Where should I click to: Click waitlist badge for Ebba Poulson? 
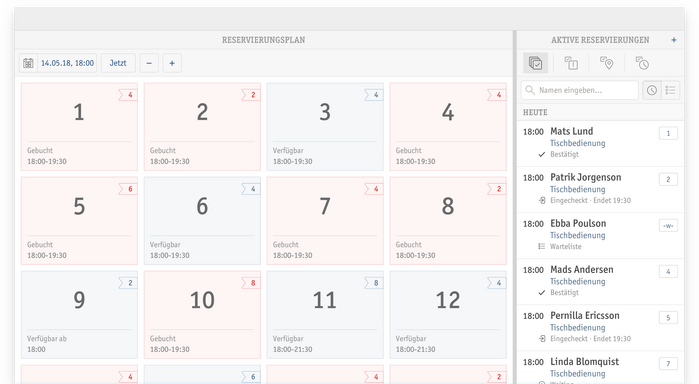tap(668, 226)
